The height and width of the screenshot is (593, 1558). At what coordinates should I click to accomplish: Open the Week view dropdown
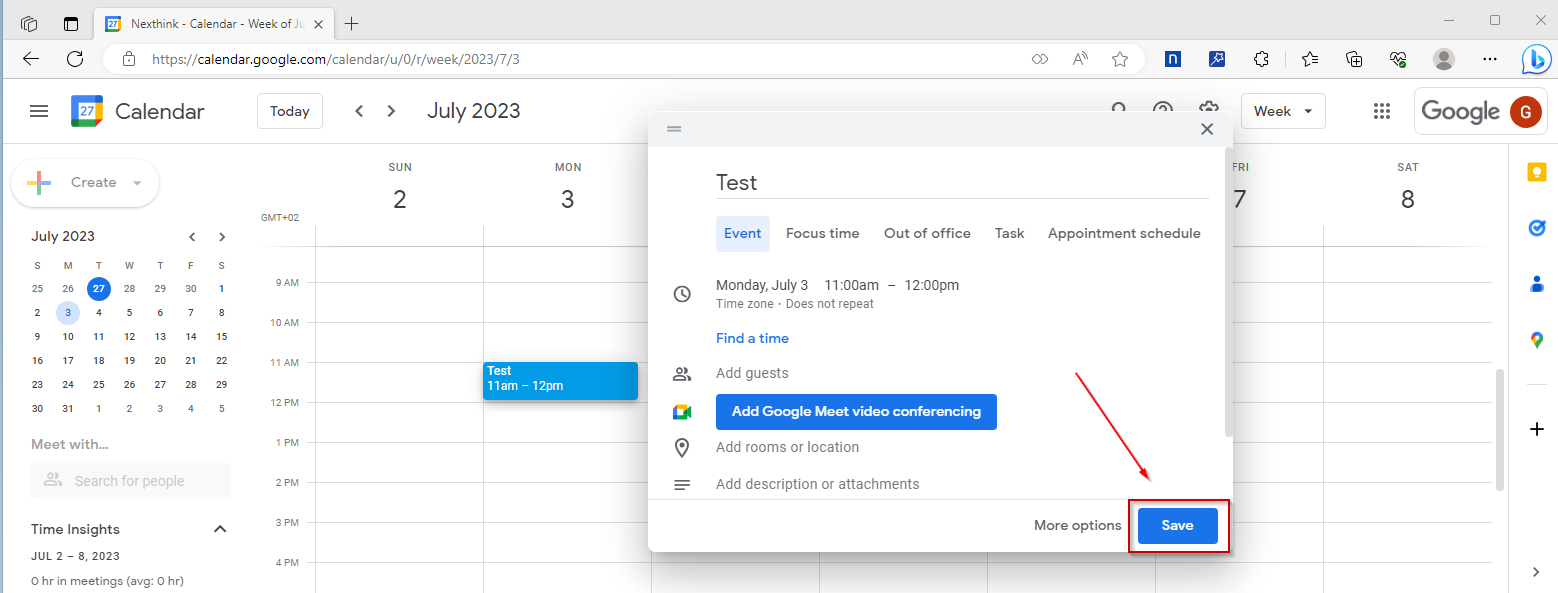click(1283, 111)
